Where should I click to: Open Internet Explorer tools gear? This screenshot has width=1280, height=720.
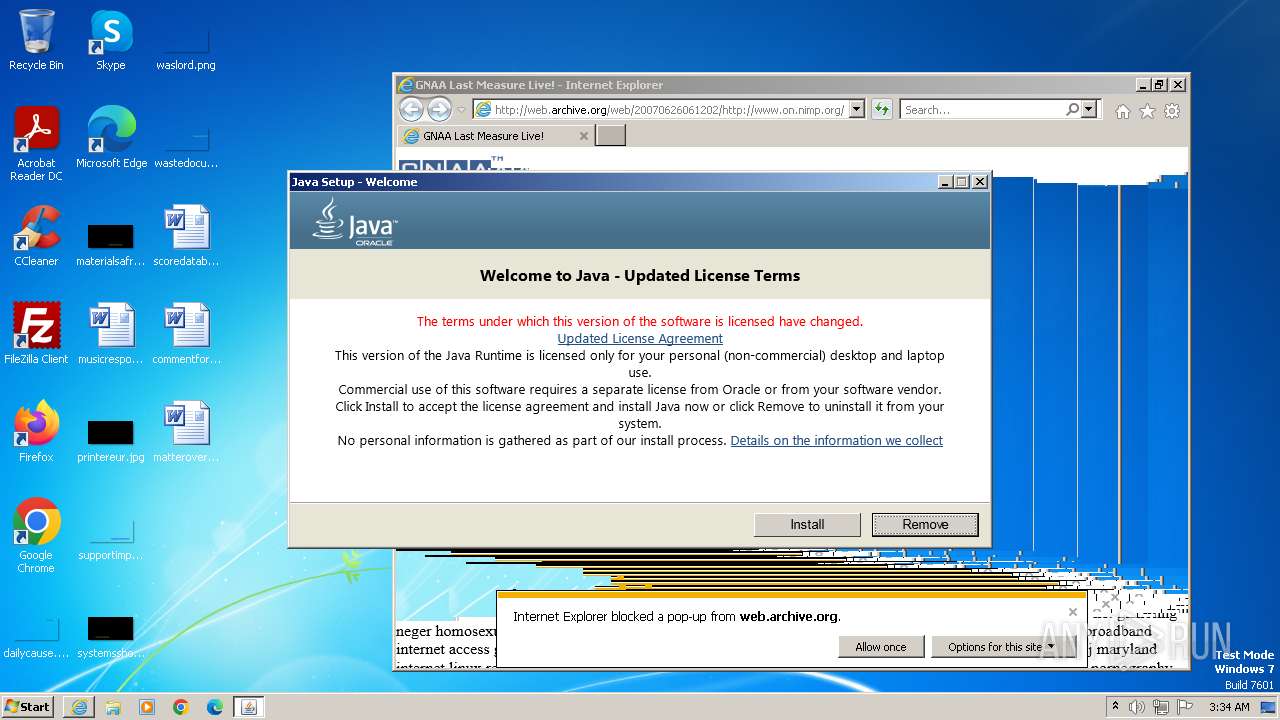click(x=1172, y=111)
